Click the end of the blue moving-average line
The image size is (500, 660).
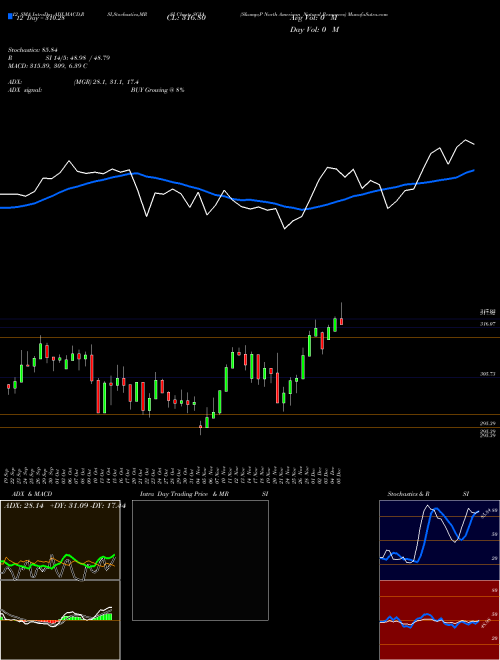[474, 170]
